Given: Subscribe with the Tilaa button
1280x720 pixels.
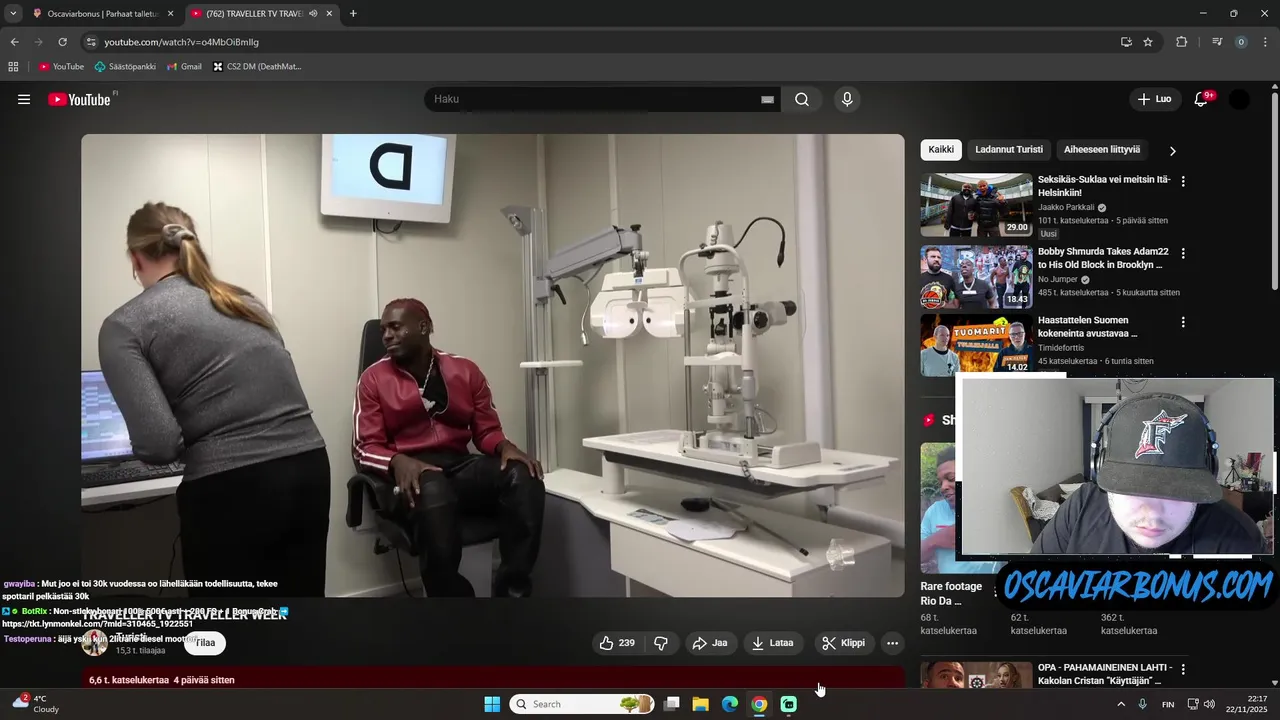Looking at the screenshot, I should 205,643.
